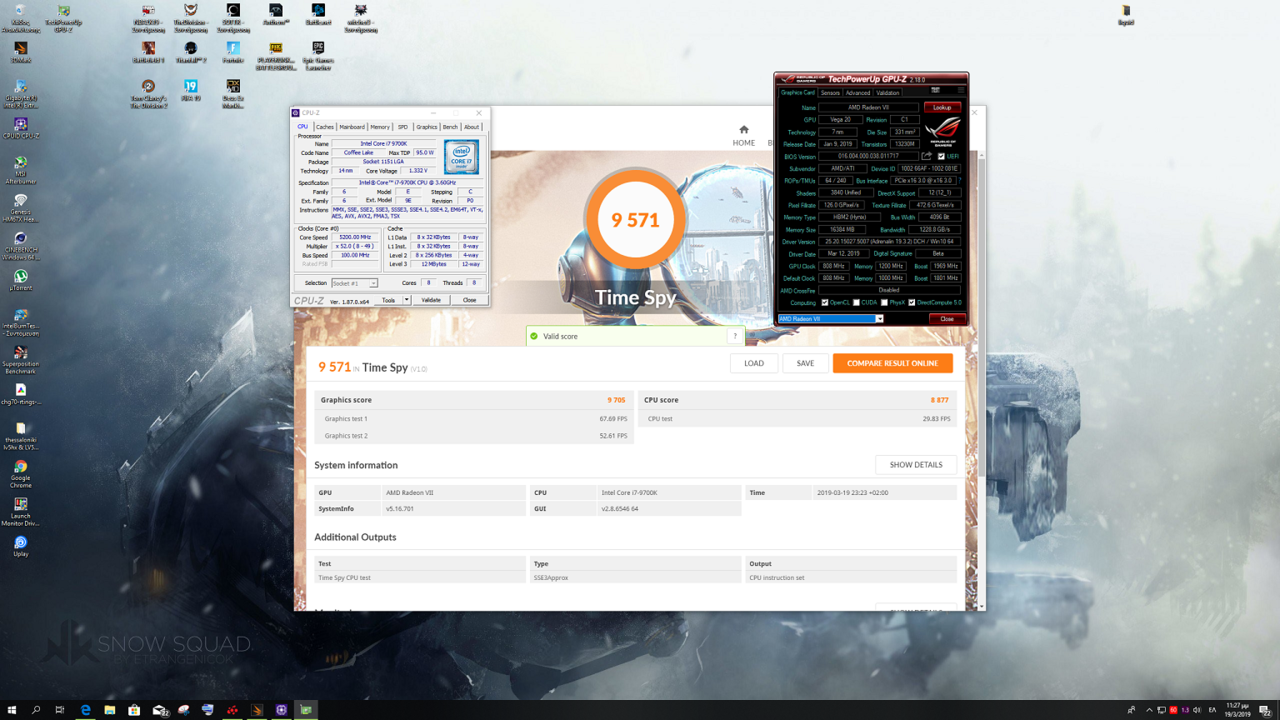Viewport: 1280px width, 720px height.
Task: Click the GPU-Z BIOS Version field
Action: click(x=868, y=156)
